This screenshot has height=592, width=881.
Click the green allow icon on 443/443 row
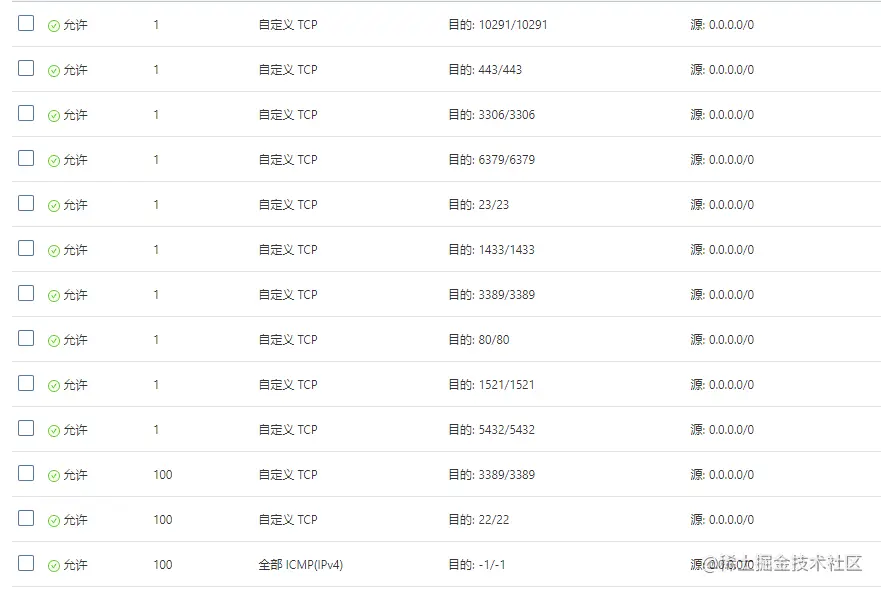pos(54,71)
